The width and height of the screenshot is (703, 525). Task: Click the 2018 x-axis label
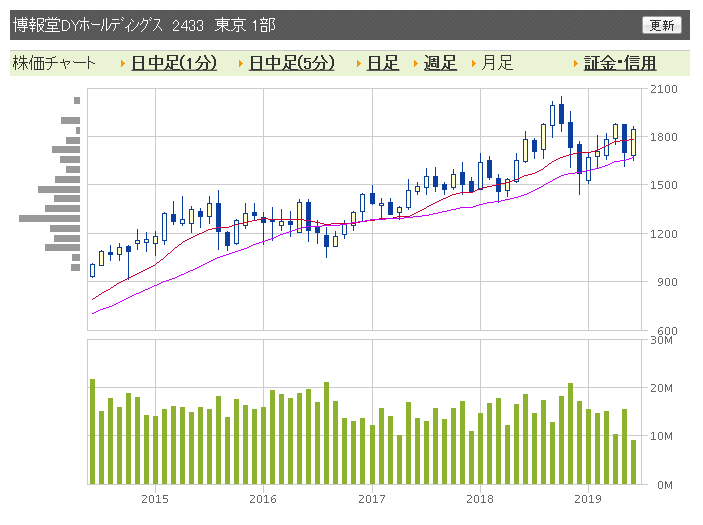[480, 499]
